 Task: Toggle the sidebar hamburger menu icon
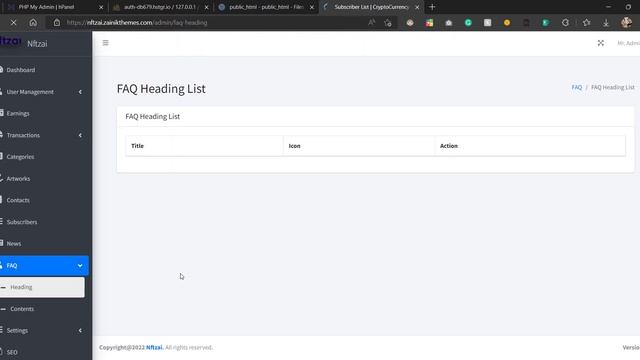click(105, 43)
